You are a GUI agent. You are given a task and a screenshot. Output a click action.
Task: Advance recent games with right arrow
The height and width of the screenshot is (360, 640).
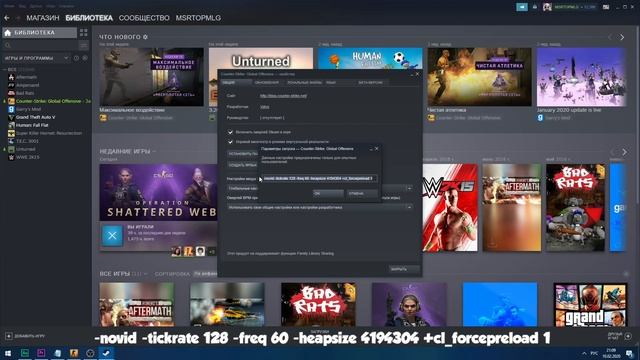point(624,152)
